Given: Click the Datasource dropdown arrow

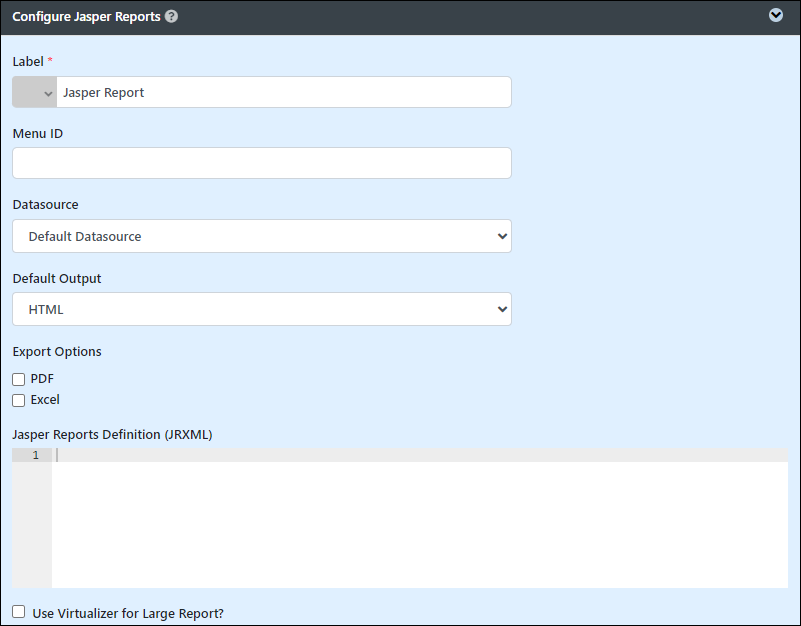Looking at the screenshot, I should [502, 236].
